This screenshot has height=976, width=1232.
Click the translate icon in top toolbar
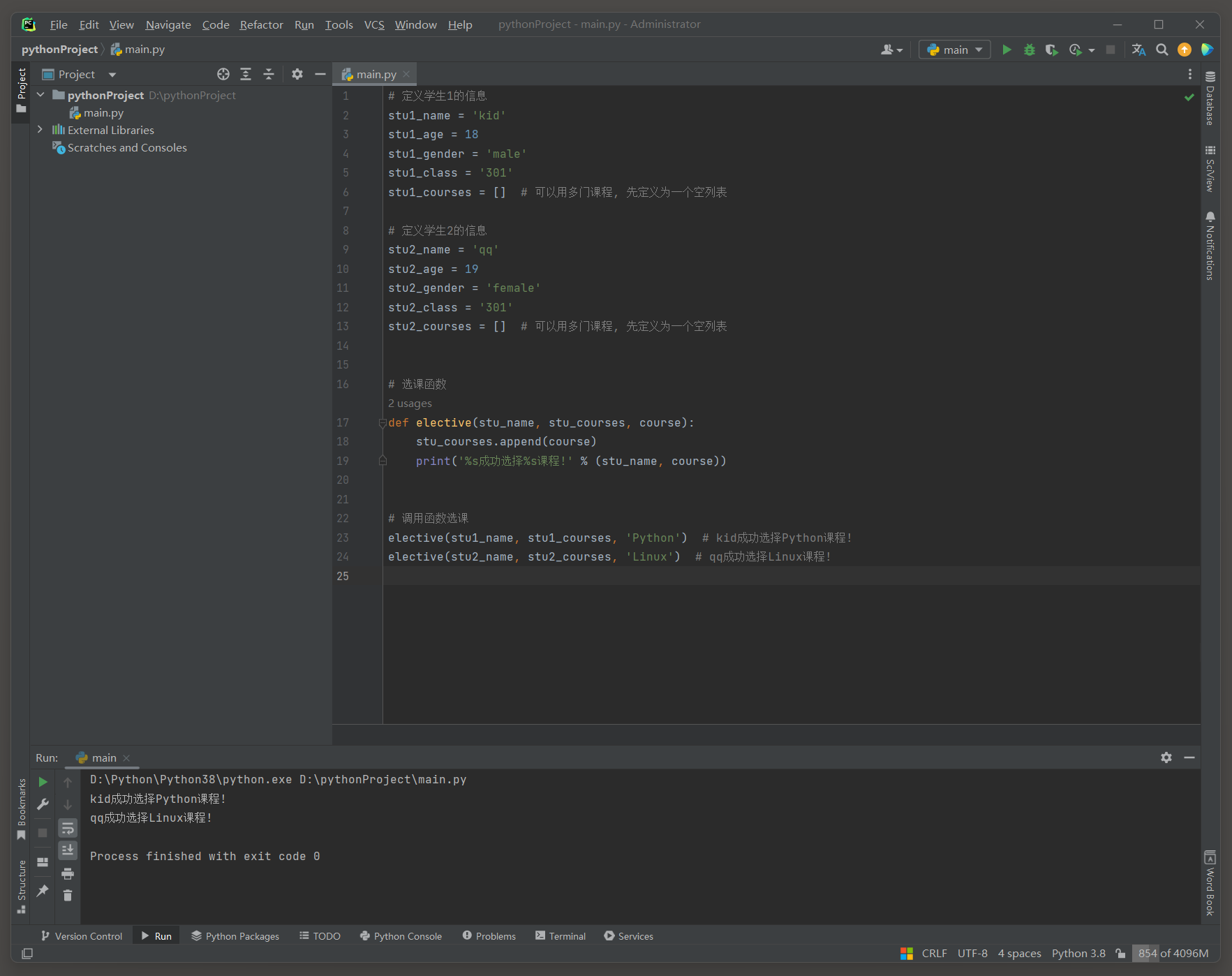pos(1138,50)
